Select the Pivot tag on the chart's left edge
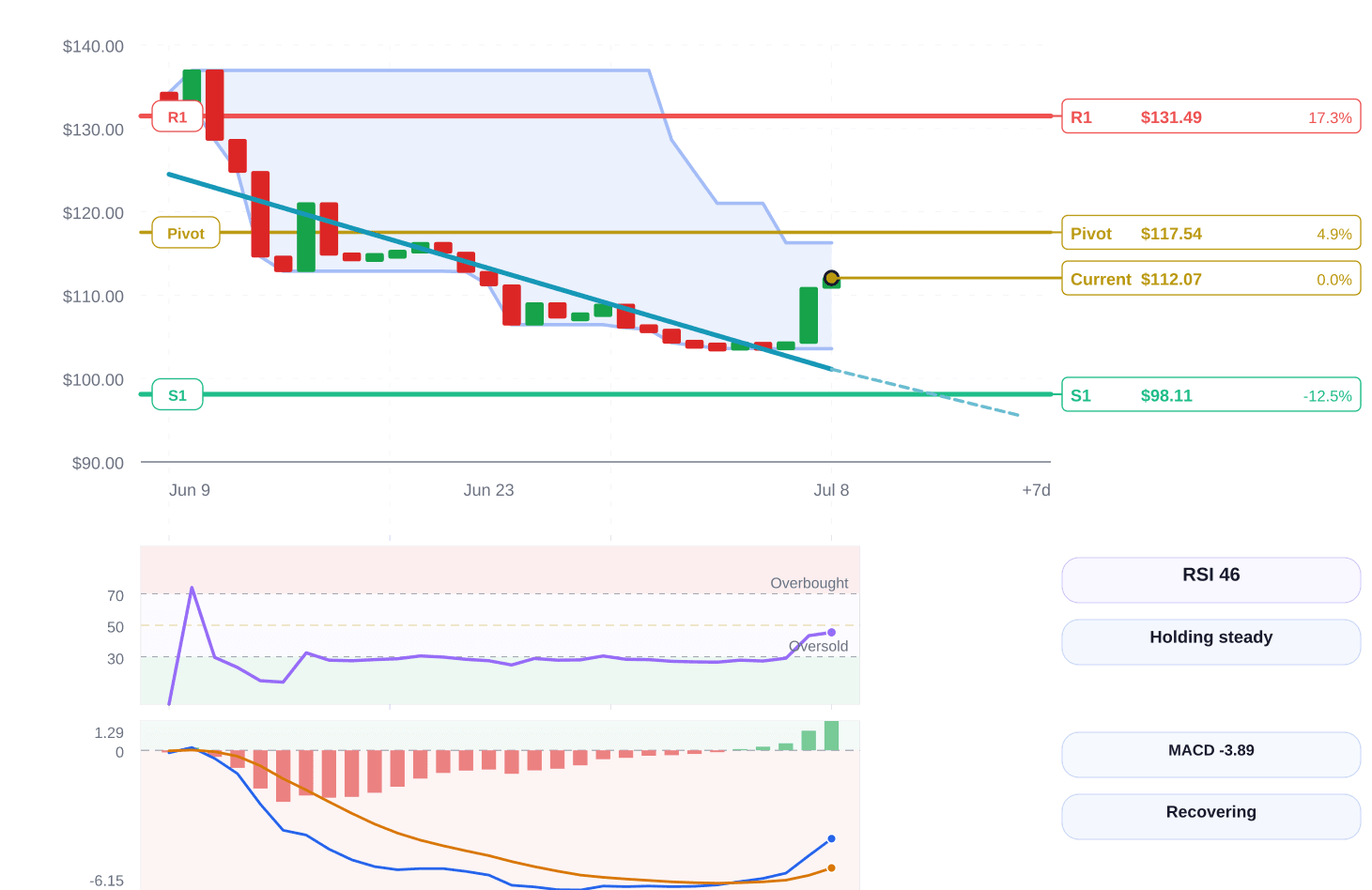 pyautogui.click(x=186, y=233)
